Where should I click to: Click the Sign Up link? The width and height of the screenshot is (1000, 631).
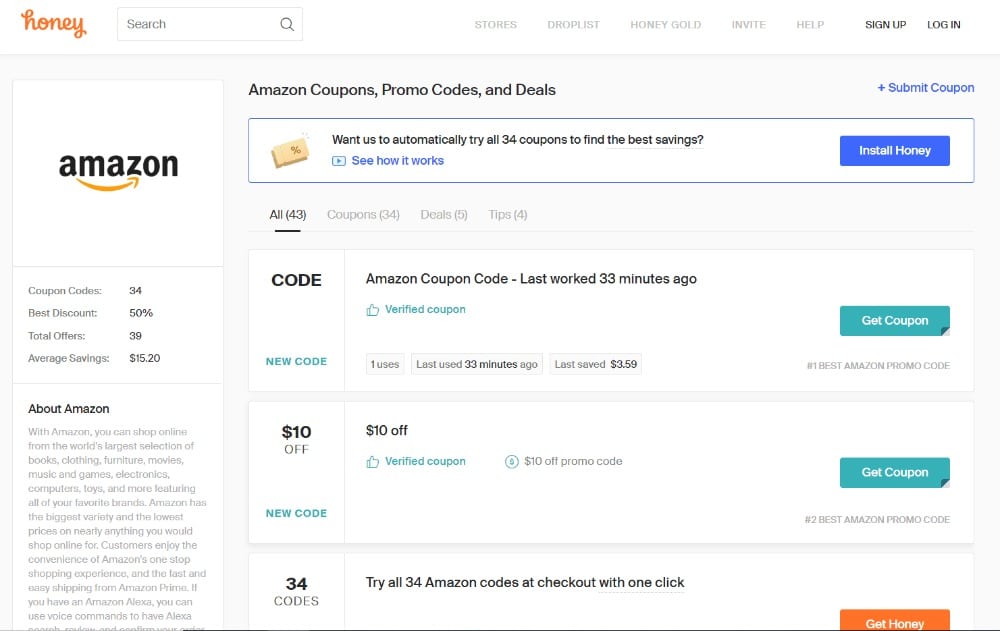pos(885,25)
